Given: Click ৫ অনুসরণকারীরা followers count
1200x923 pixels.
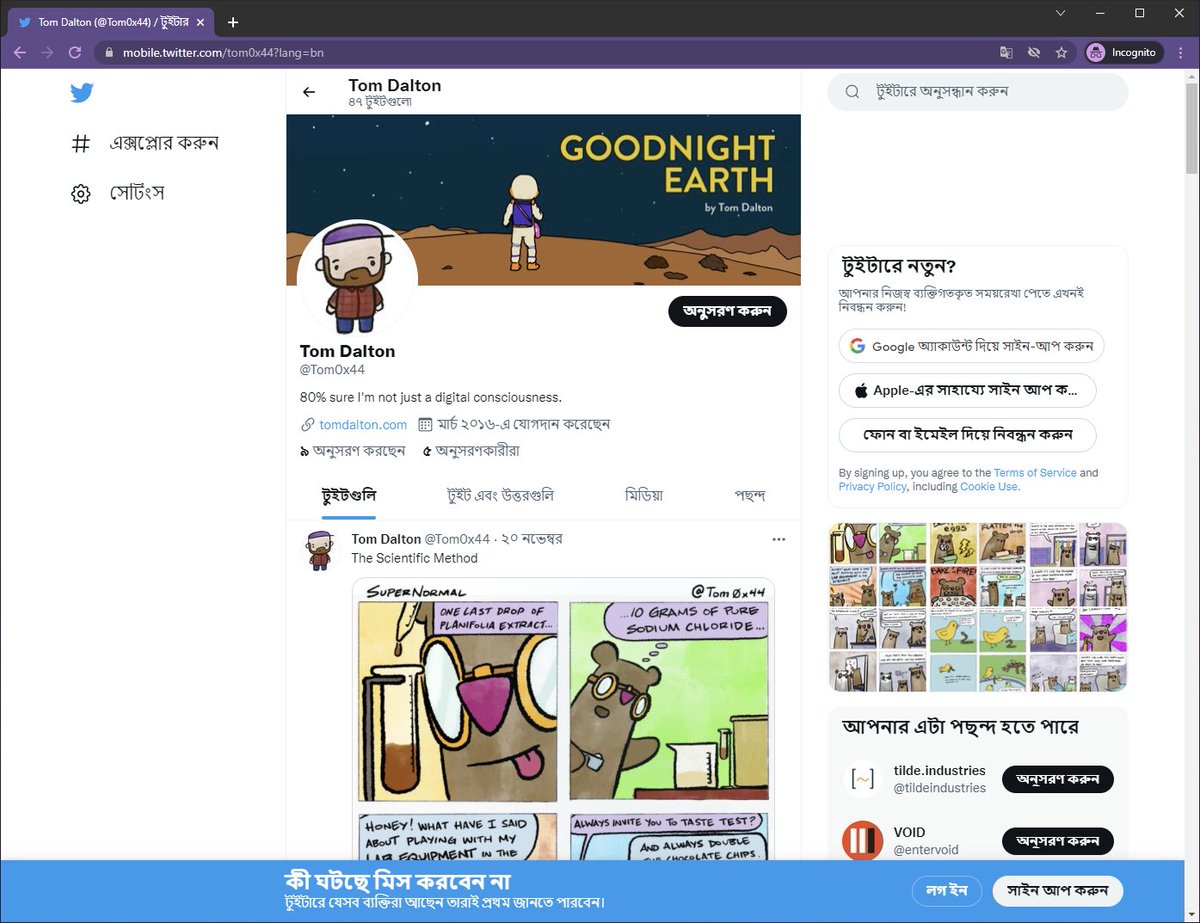Looking at the screenshot, I should point(471,451).
